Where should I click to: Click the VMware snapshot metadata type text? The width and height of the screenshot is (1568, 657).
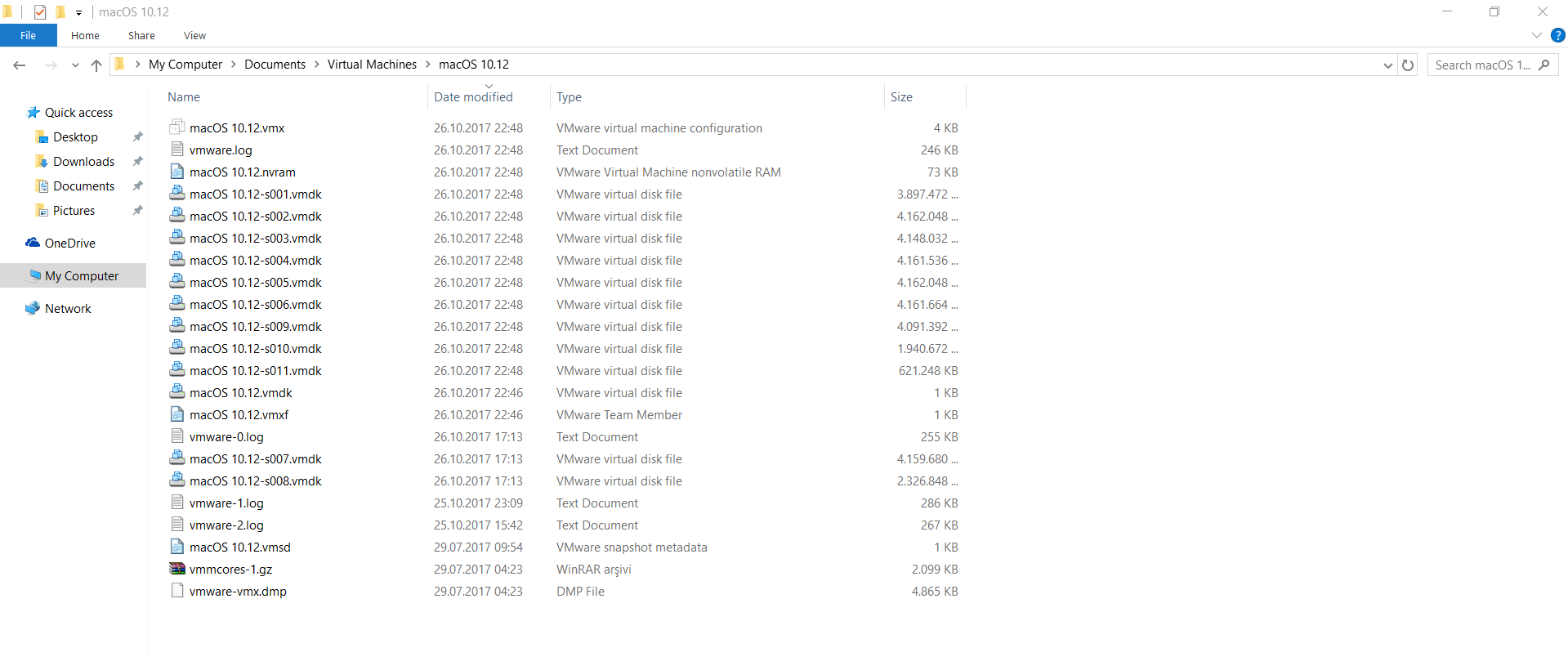(632, 547)
